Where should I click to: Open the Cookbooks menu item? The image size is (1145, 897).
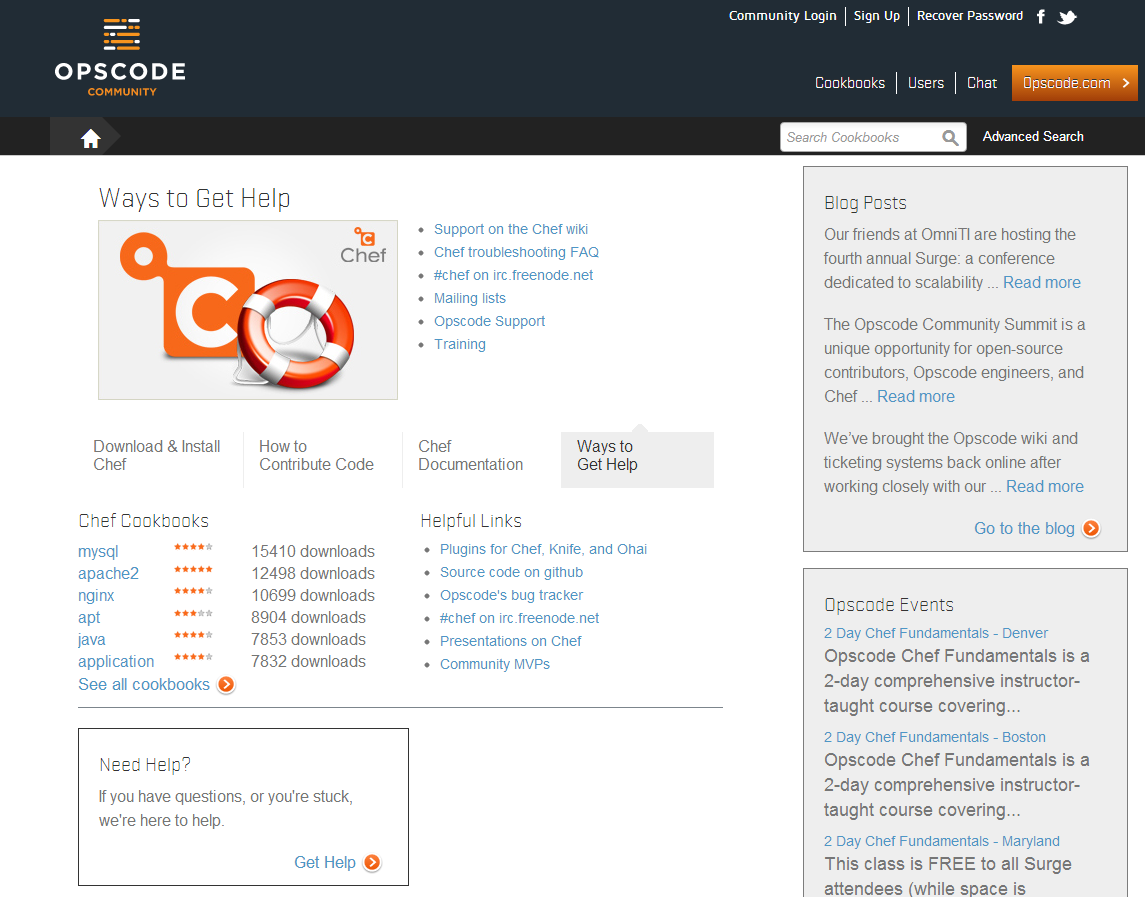coord(850,83)
